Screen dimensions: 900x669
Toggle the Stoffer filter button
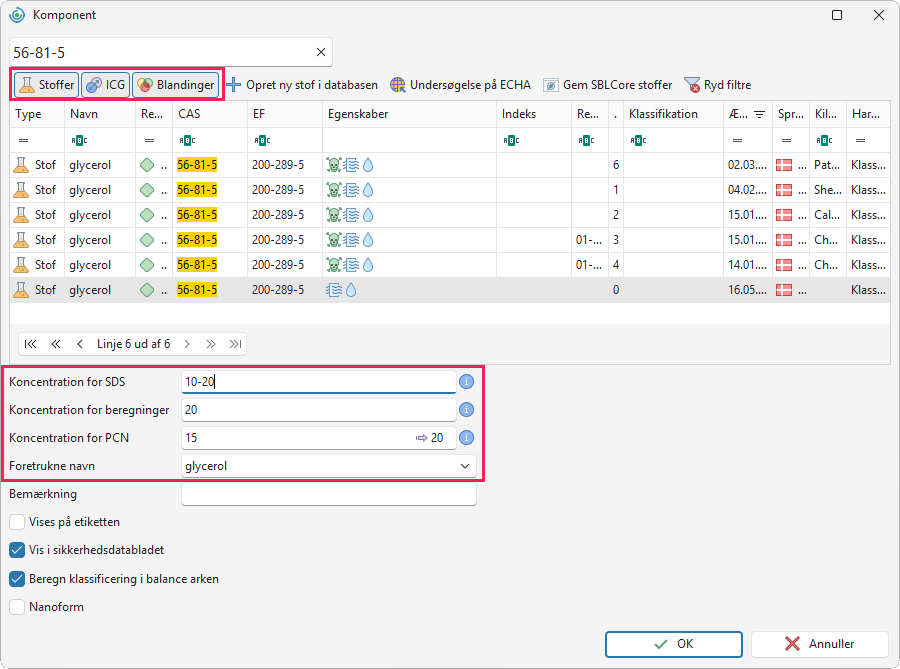(x=46, y=85)
